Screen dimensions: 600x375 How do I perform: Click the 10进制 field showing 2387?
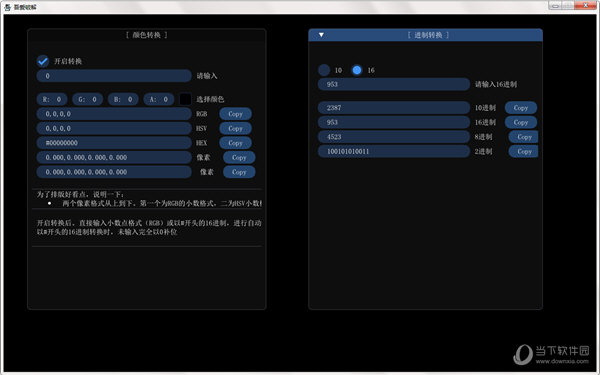(x=394, y=108)
